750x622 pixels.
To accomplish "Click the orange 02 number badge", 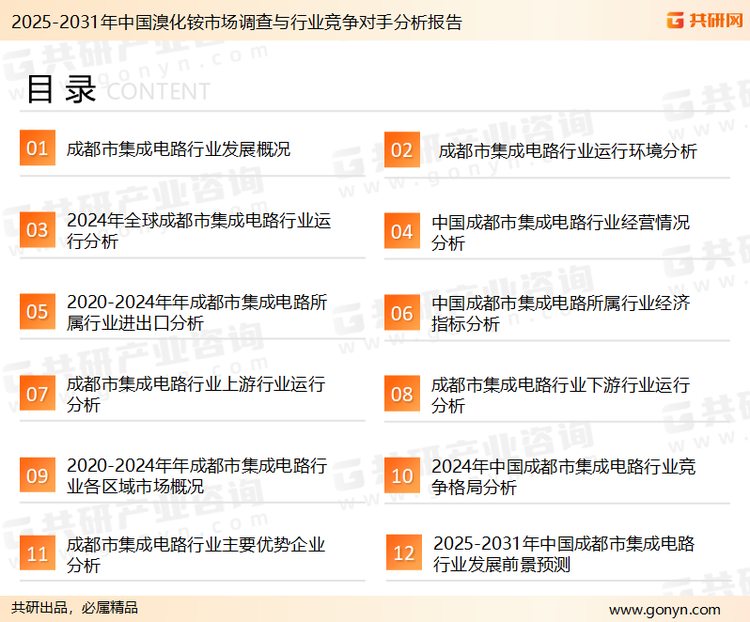I will 402,150.
